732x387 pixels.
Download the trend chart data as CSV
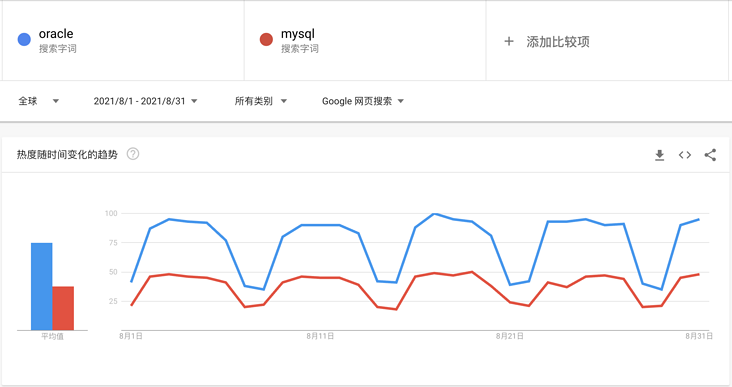coord(659,155)
